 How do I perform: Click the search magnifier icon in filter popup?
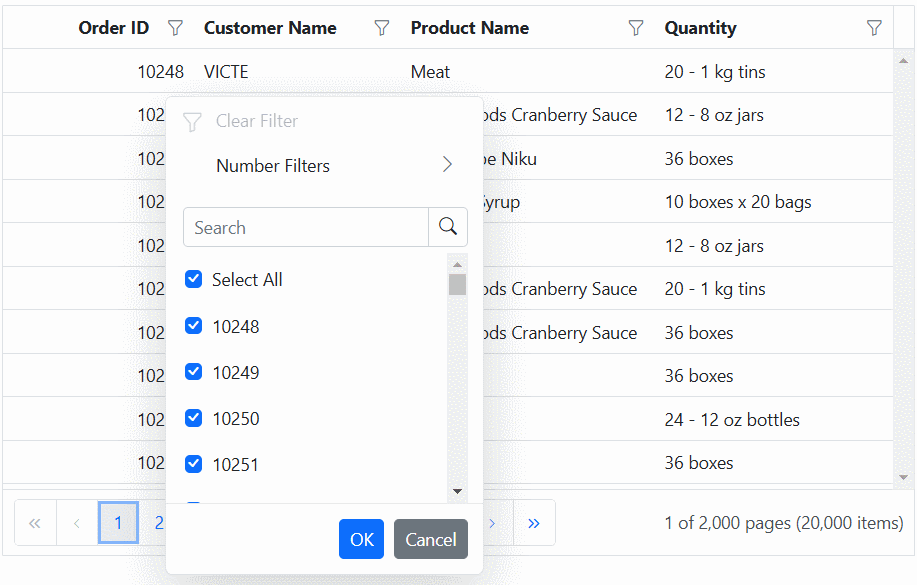pyautogui.click(x=448, y=227)
